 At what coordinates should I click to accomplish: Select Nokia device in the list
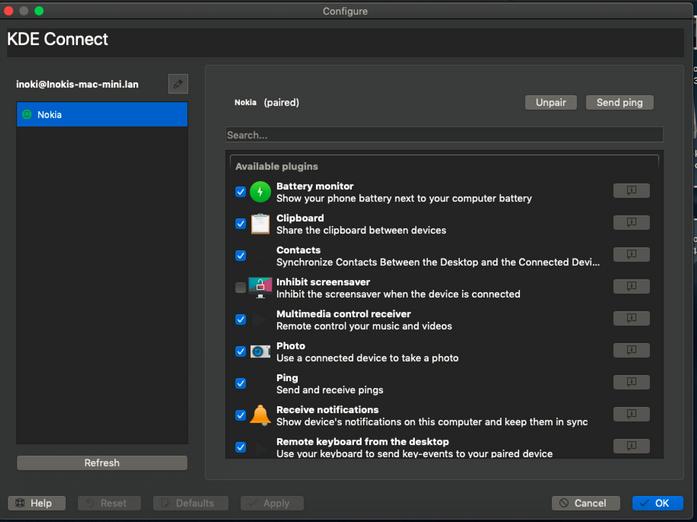tap(102, 115)
